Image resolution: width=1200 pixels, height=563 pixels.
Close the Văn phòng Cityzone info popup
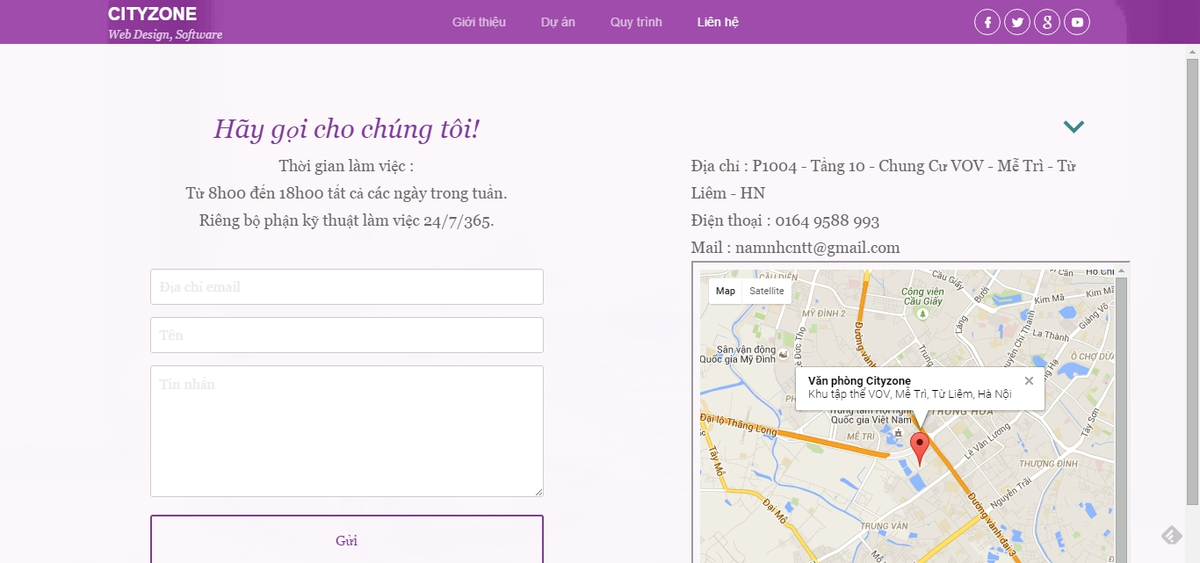click(x=1029, y=381)
